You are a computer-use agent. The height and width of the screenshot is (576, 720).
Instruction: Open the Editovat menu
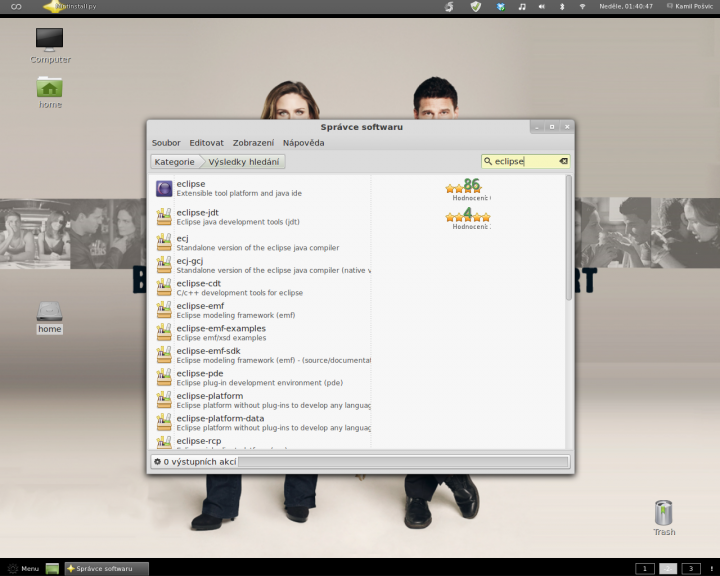click(x=206, y=143)
